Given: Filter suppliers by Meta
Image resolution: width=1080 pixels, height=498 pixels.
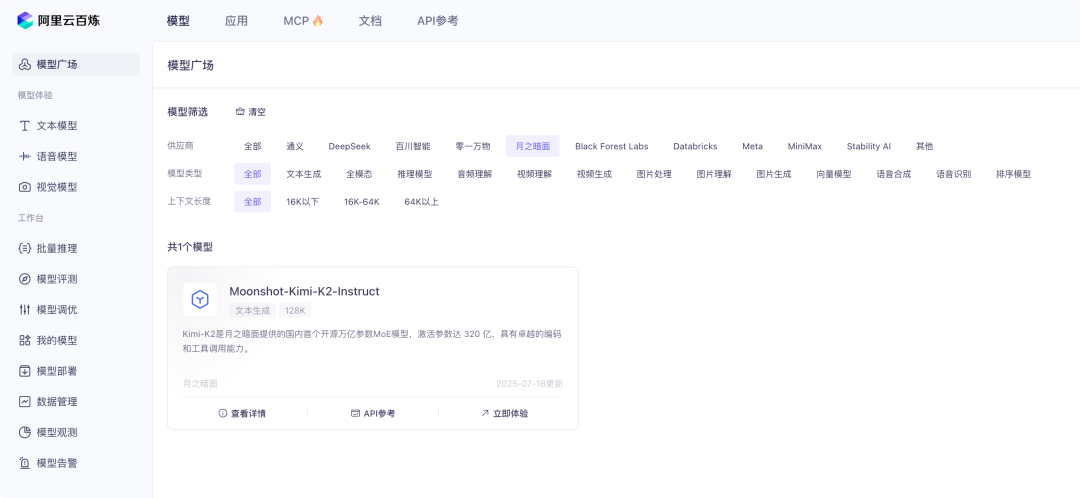Looking at the screenshot, I should pyautogui.click(x=752, y=146).
